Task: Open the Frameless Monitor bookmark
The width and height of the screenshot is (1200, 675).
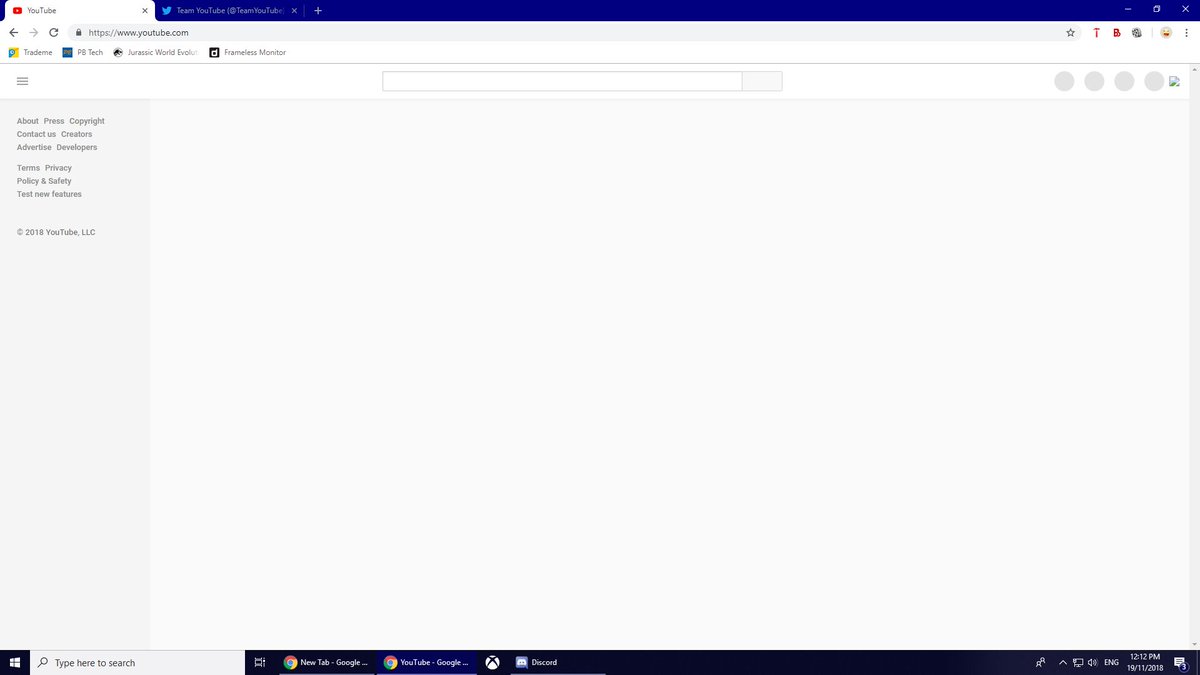Action: (248, 52)
